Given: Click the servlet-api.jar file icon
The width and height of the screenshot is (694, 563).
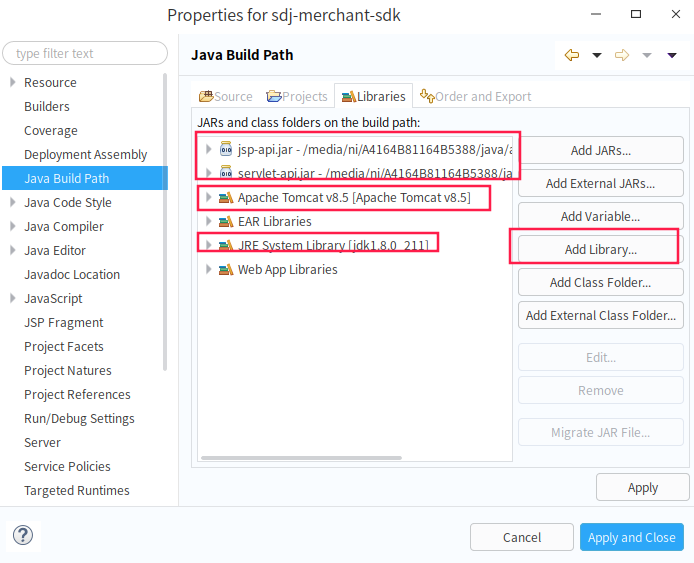Looking at the screenshot, I should point(226,173).
